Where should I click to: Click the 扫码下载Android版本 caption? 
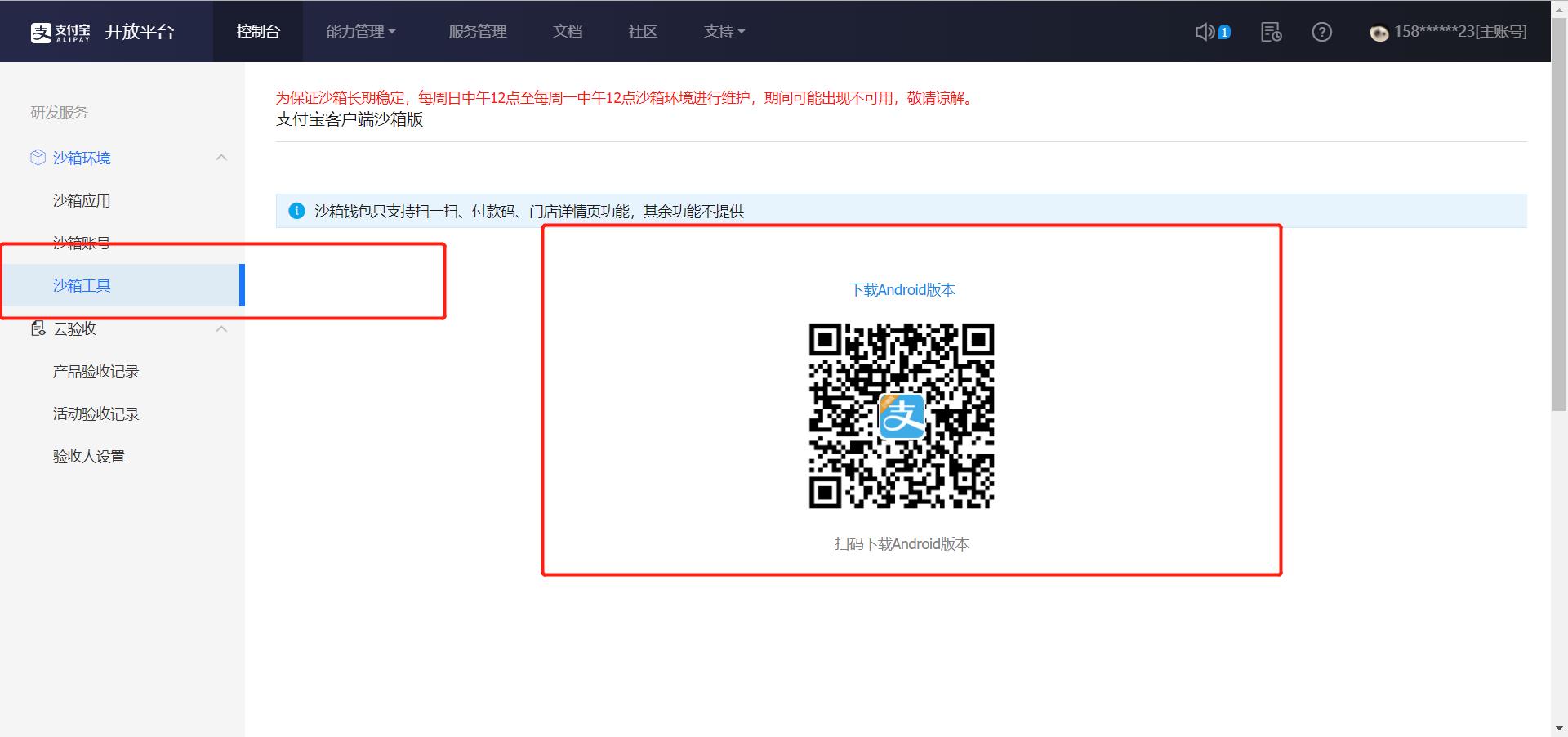coord(902,544)
